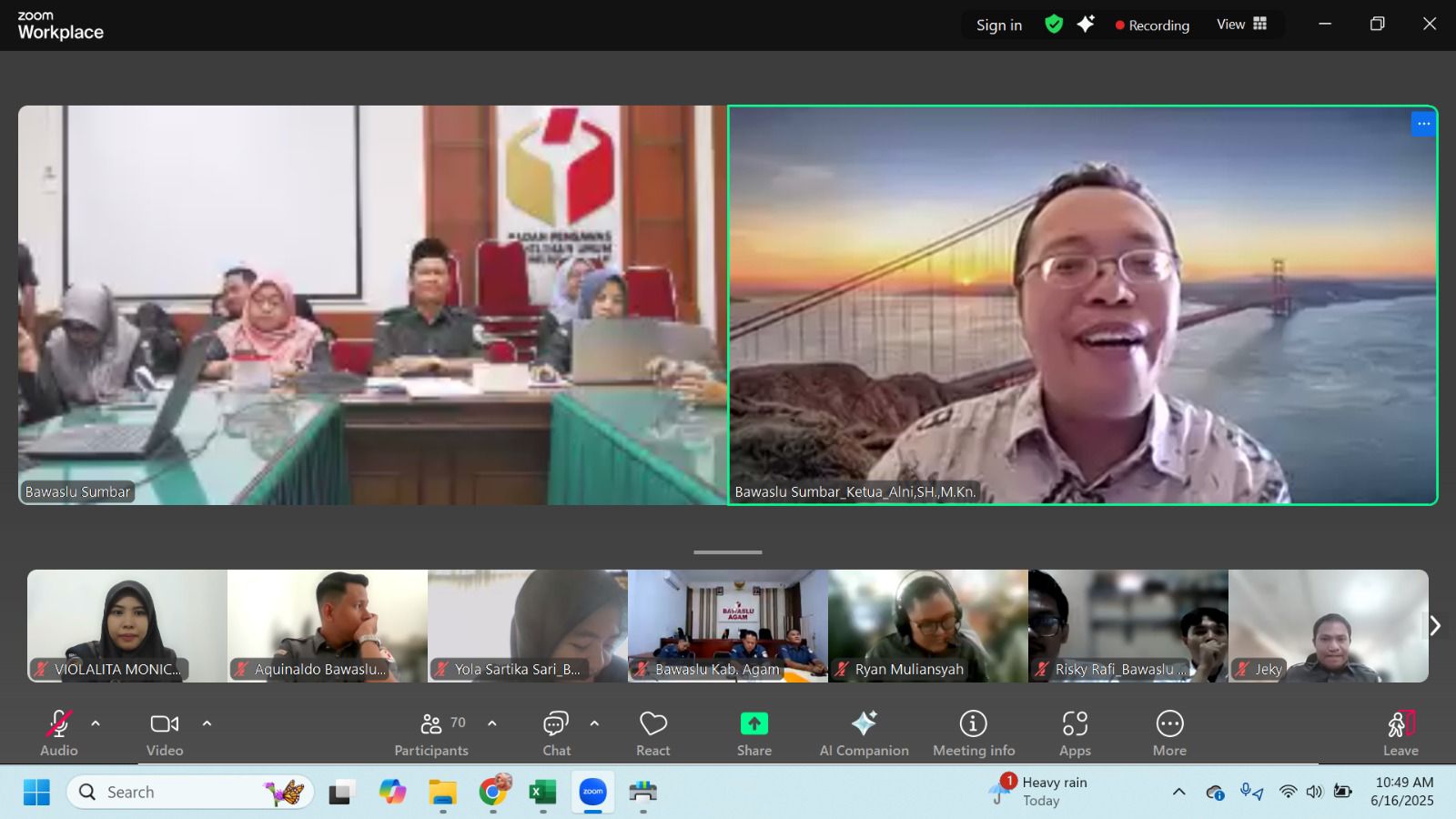The height and width of the screenshot is (819, 1456).
Task: Open the React emoji panel
Action: click(652, 728)
